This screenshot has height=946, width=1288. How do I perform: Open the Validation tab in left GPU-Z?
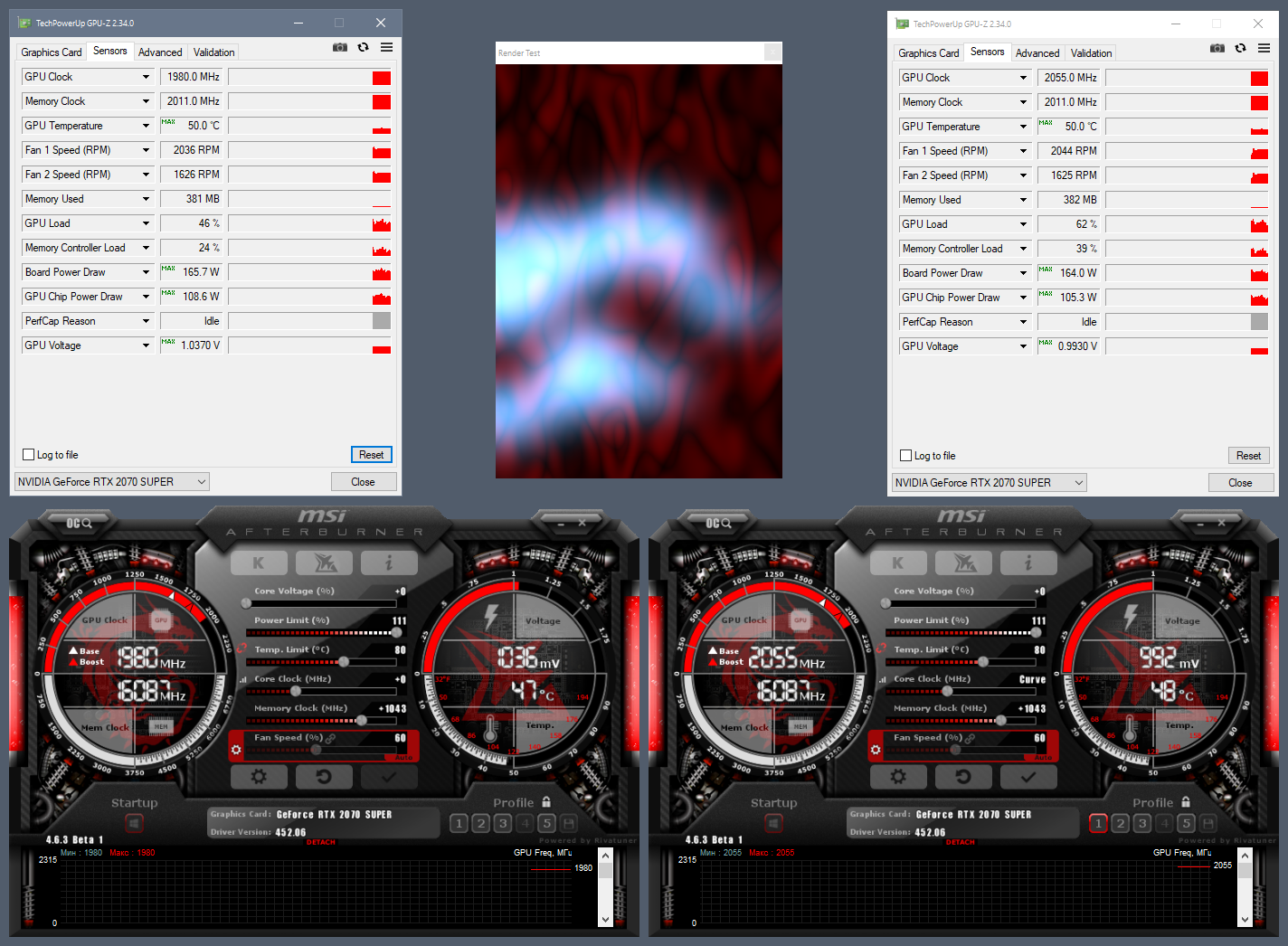pos(213,52)
